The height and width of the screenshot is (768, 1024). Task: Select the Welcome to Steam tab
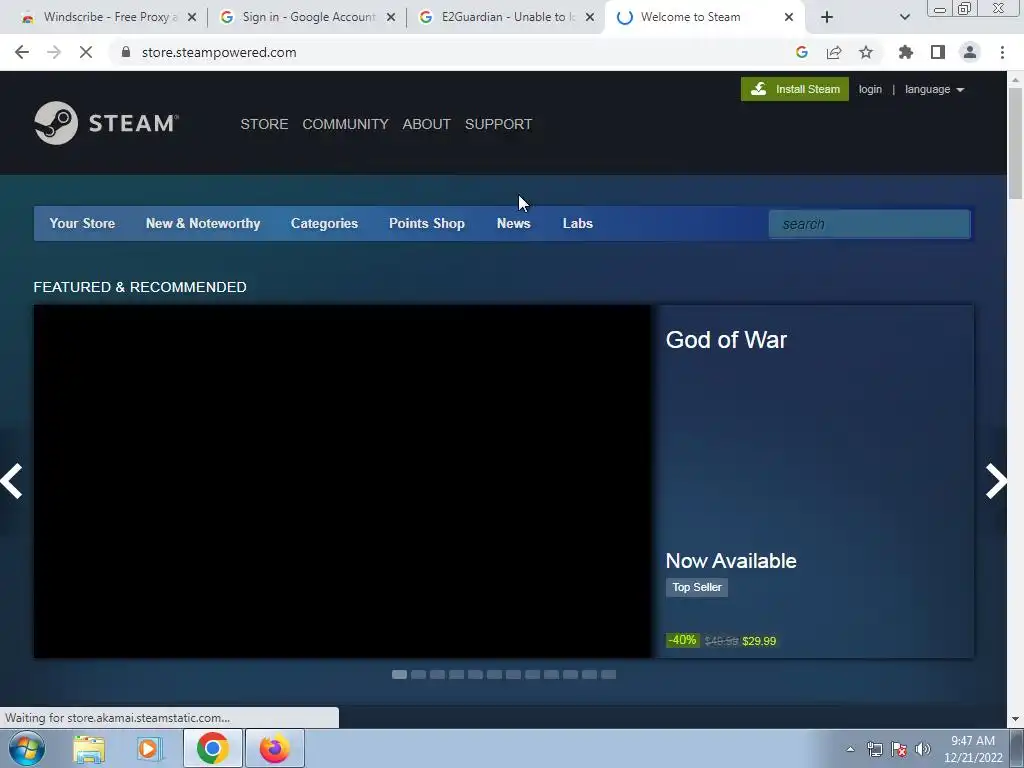pyautogui.click(x=704, y=18)
